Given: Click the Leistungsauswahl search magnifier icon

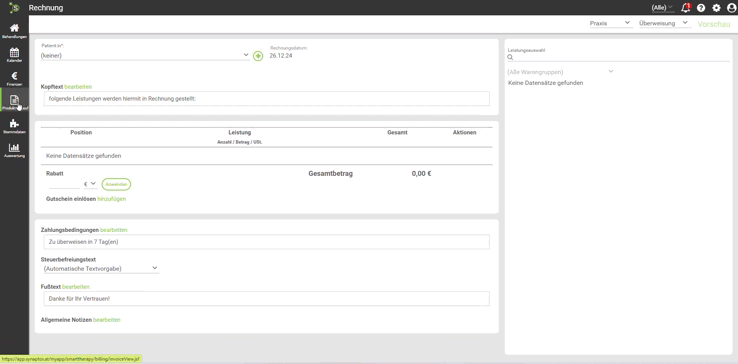Looking at the screenshot, I should click(x=510, y=57).
